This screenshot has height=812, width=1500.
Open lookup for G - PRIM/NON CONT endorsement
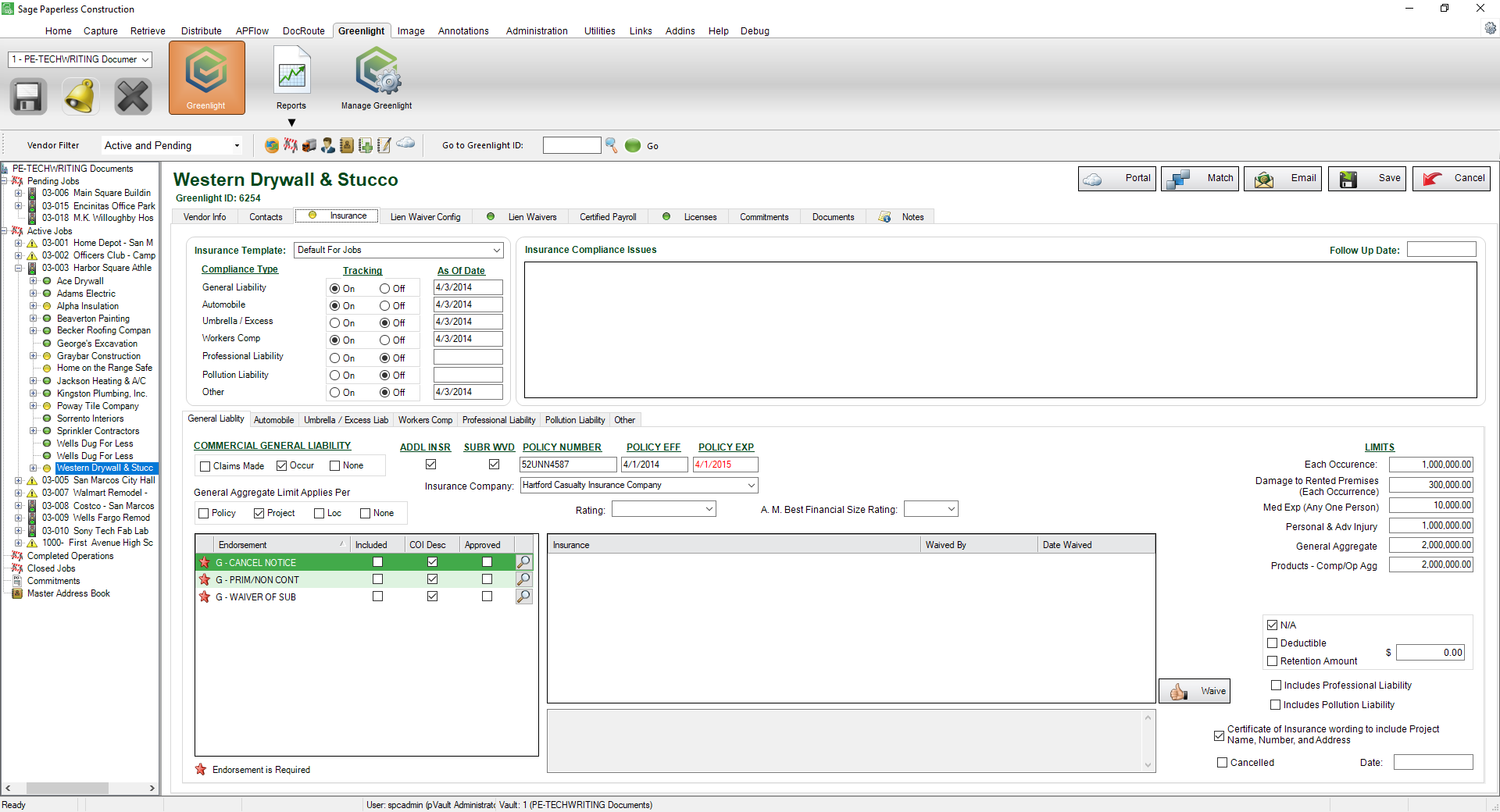coord(524,579)
